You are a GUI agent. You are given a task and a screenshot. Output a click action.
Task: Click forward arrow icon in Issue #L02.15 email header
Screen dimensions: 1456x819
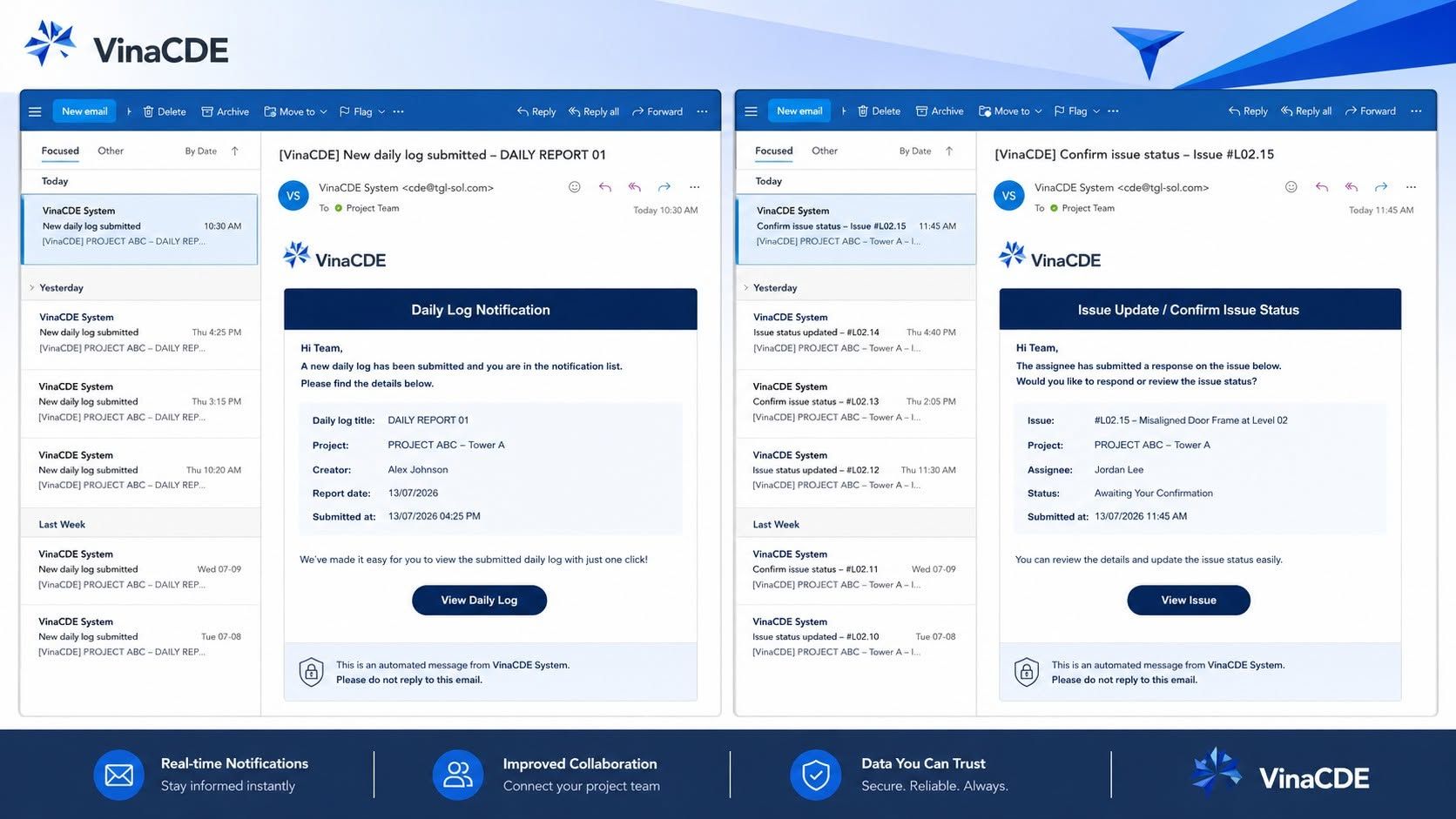(1381, 187)
